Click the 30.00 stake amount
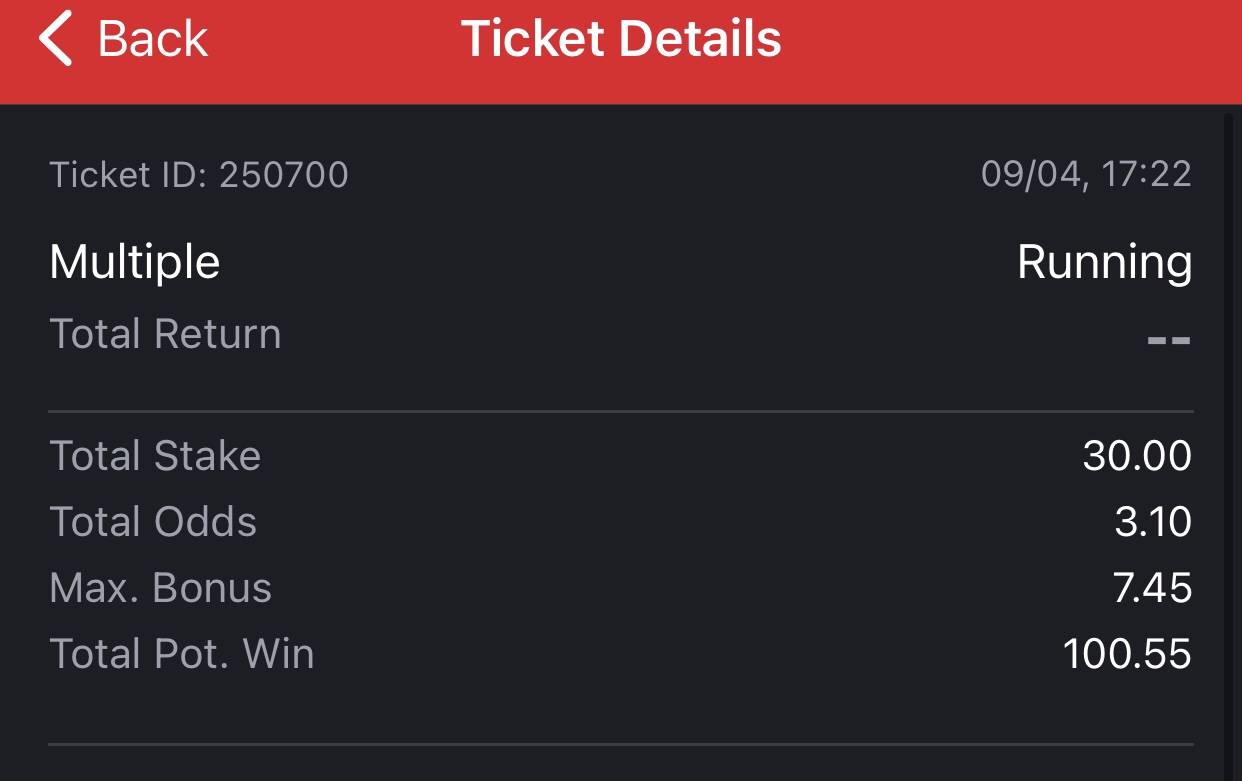This screenshot has width=1242, height=781. [x=1137, y=456]
